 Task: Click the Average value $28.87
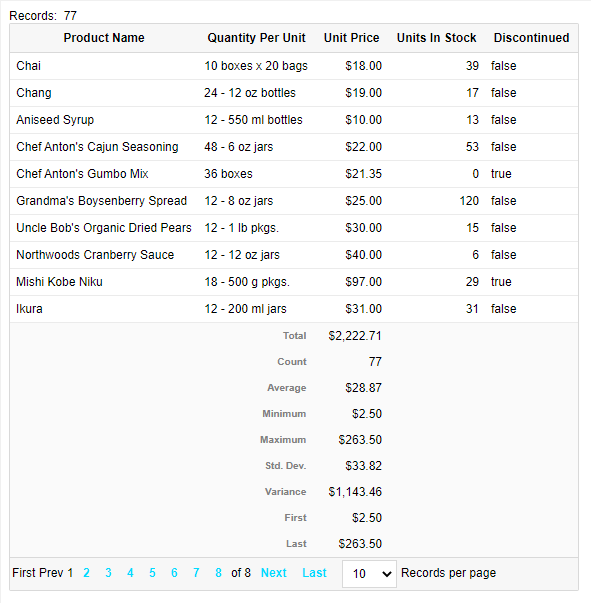pyautogui.click(x=363, y=388)
